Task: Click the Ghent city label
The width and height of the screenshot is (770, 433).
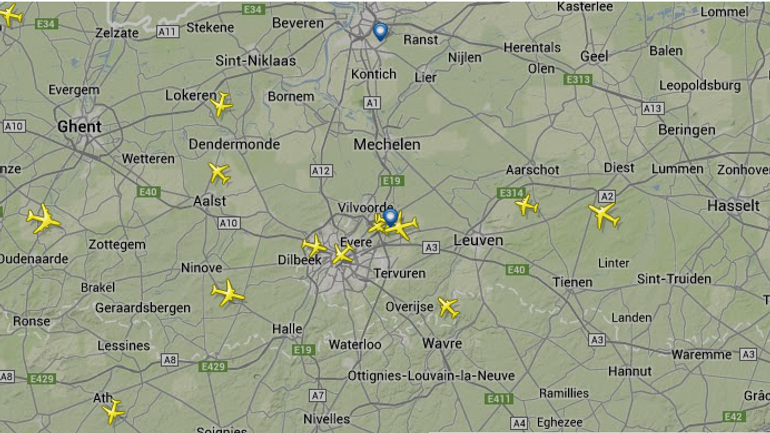Action: tap(80, 127)
